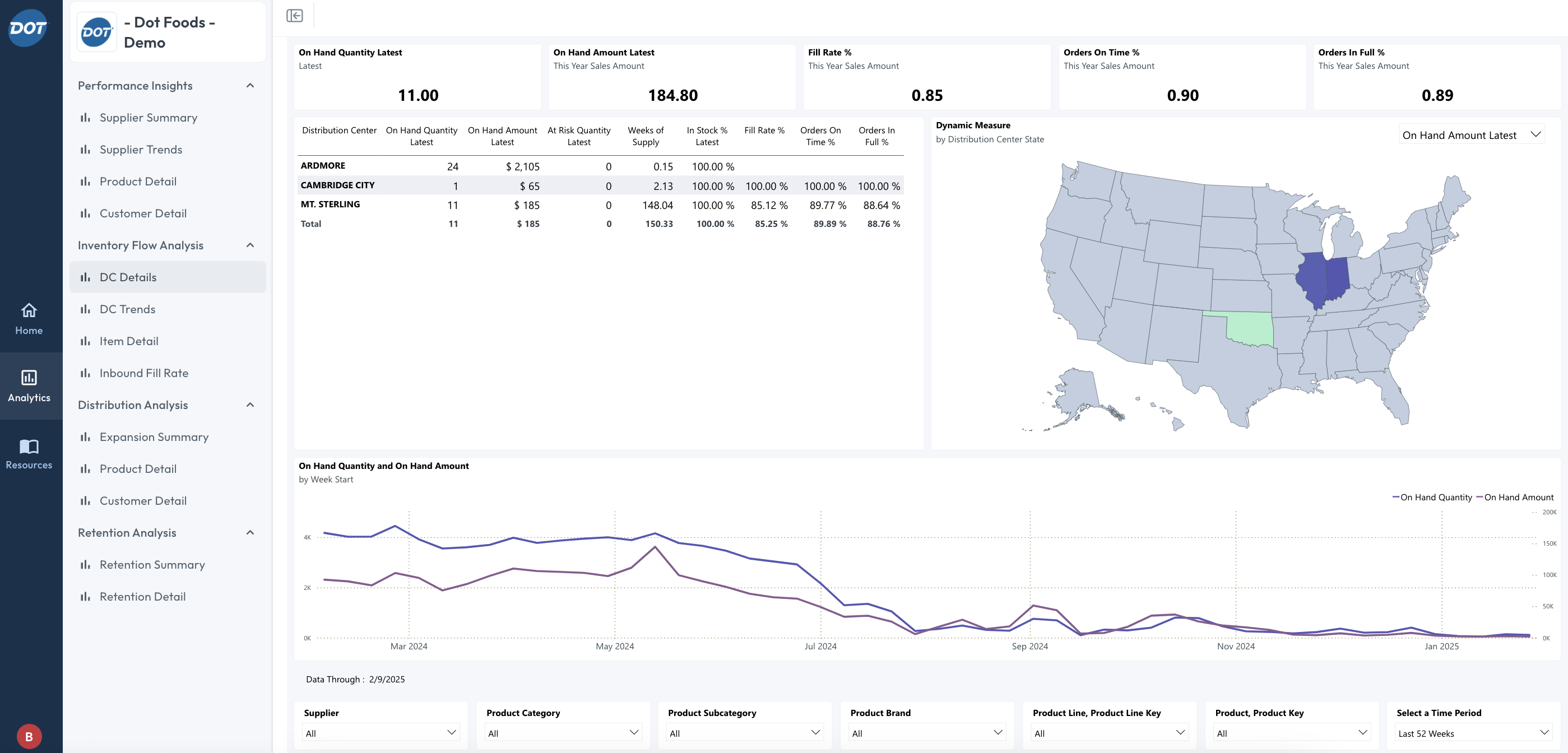The image size is (1568, 753).
Task: Collapse the Retention Analysis section
Action: pos(250,533)
